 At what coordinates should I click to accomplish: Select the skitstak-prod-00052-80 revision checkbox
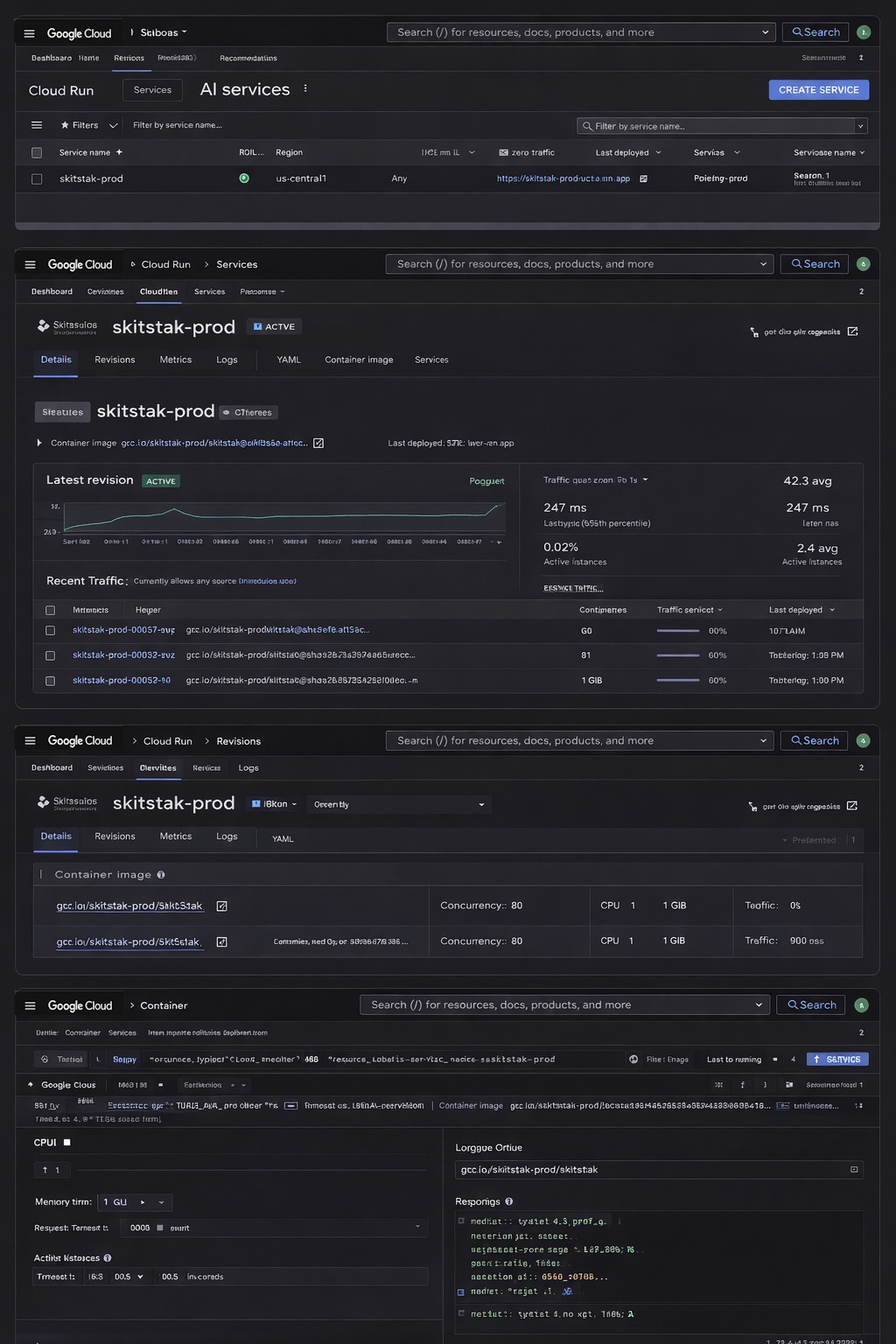pyautogui.click(x=50, y=681)
